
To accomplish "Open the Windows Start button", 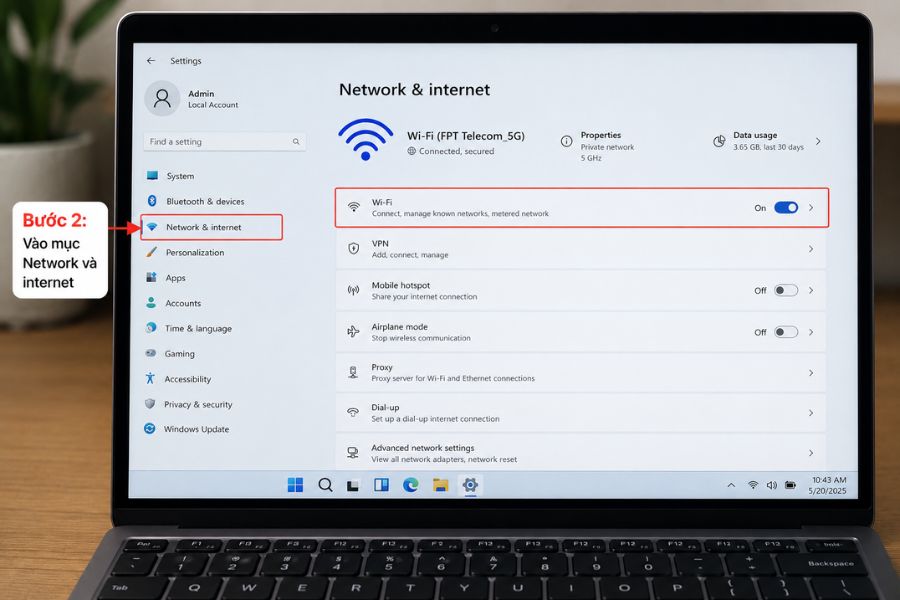I will (295, 485).
